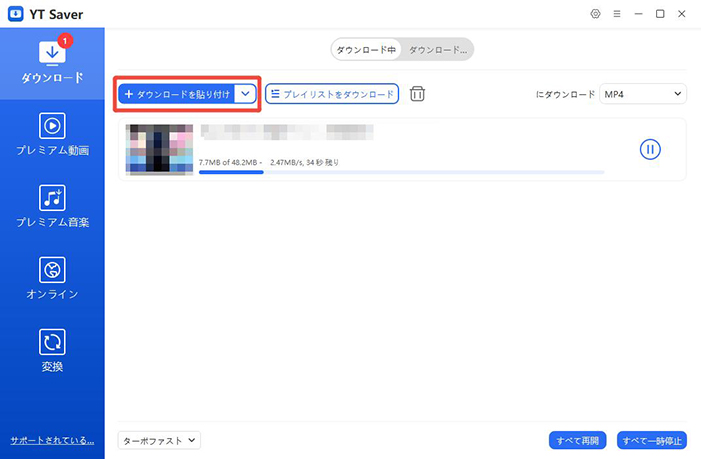Open プレミアム音楽 in the sidebar
This screenshot has height=459, width=701.
click(x=52, y=207)
